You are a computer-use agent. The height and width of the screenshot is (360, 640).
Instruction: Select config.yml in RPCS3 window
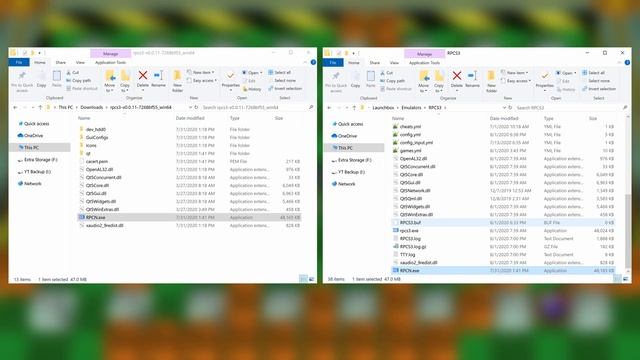(x=410, y=135)
